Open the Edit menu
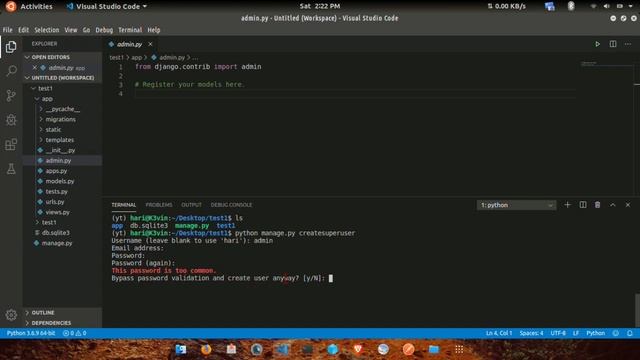 coord(23,30)
